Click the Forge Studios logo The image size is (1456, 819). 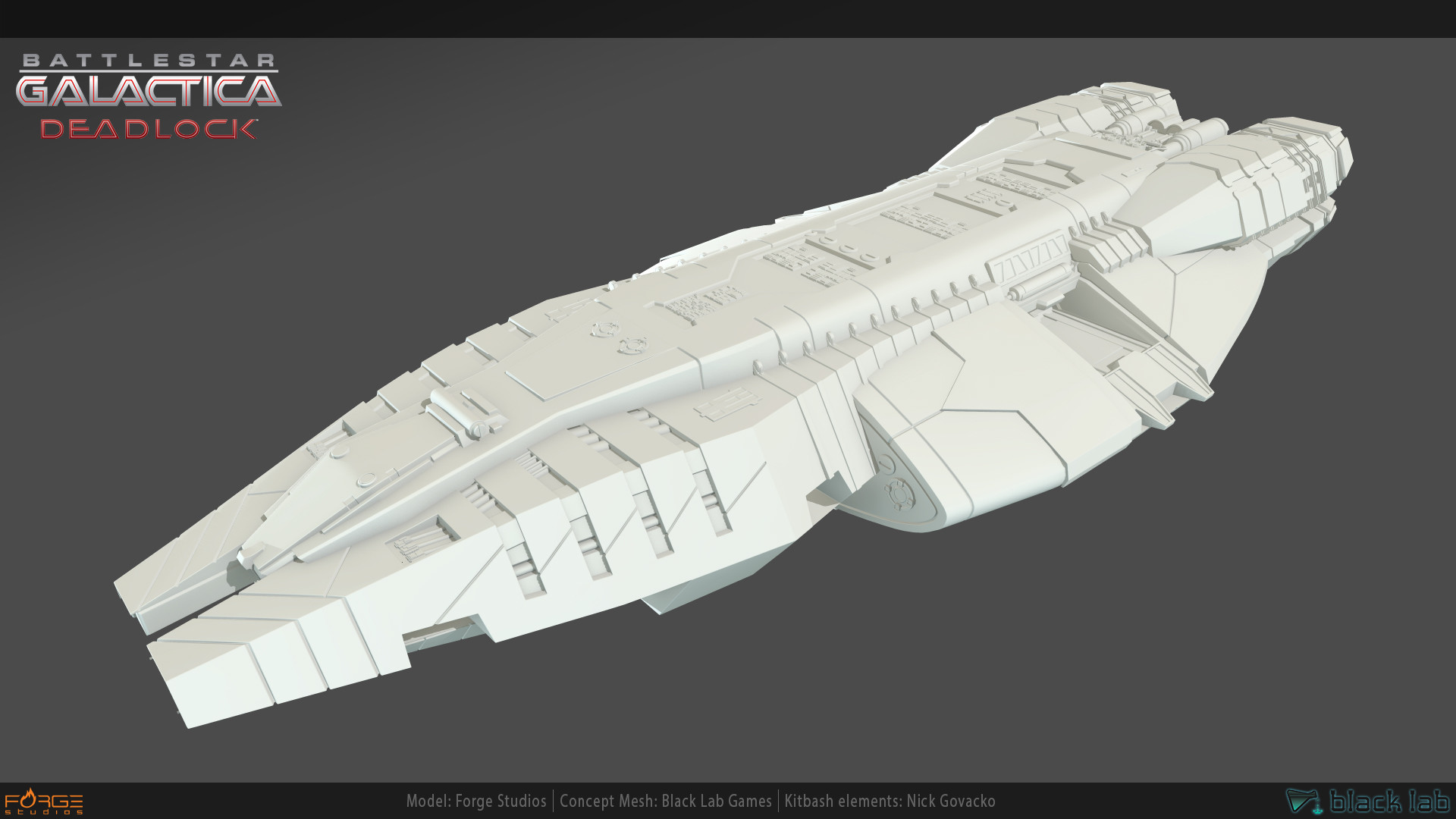(x=44, y=802)
